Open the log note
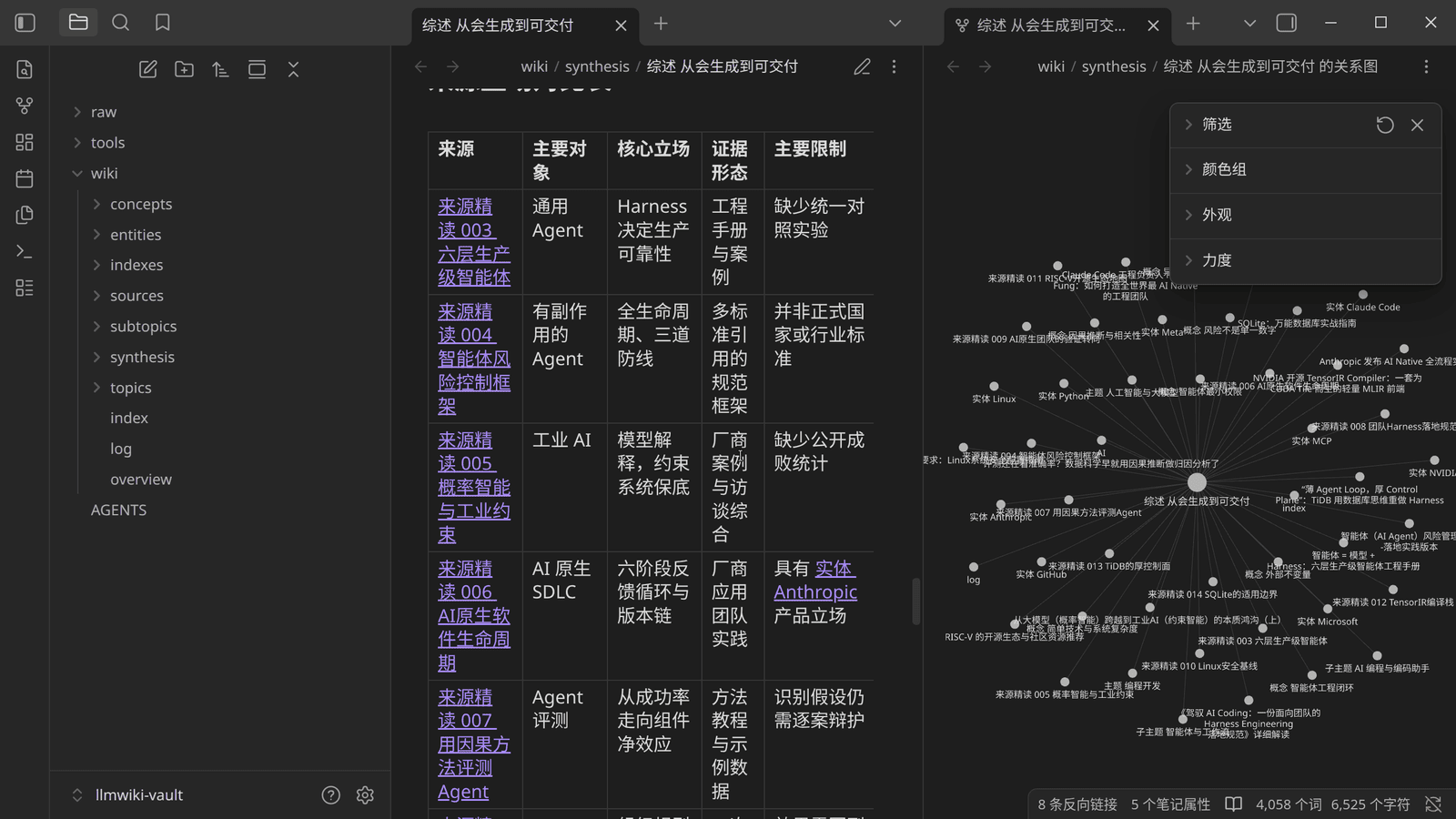 121,449
